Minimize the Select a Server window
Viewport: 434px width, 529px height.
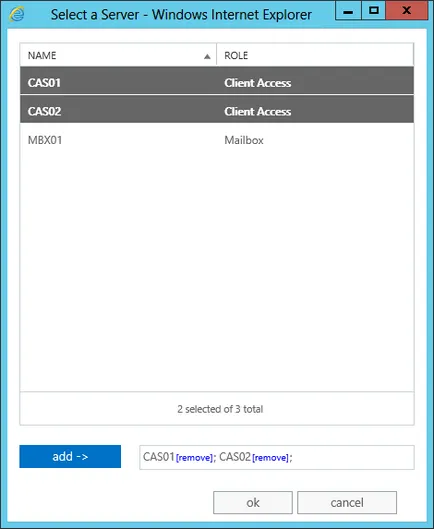point(348,11)
